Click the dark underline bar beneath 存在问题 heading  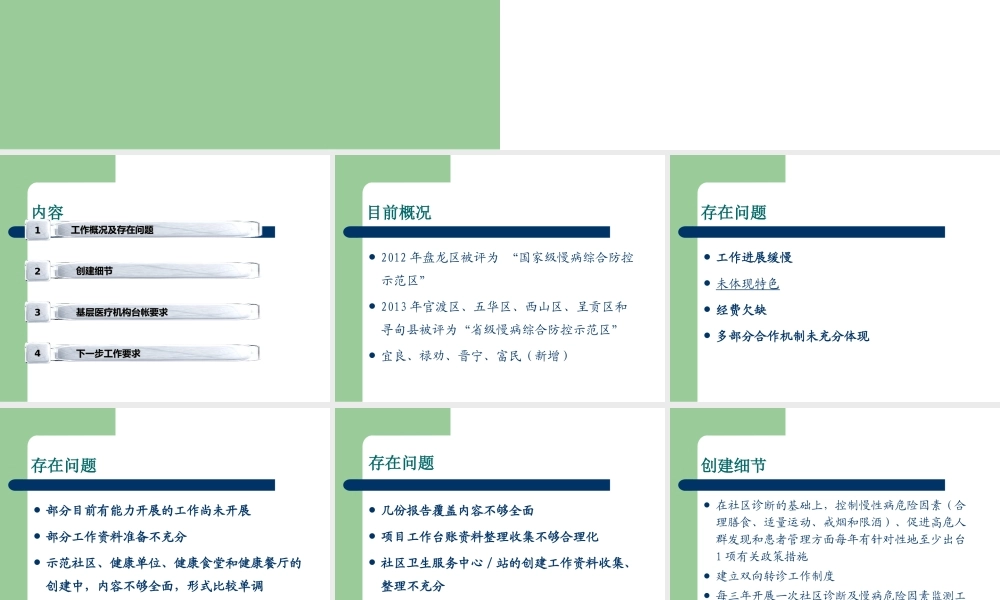811,231
